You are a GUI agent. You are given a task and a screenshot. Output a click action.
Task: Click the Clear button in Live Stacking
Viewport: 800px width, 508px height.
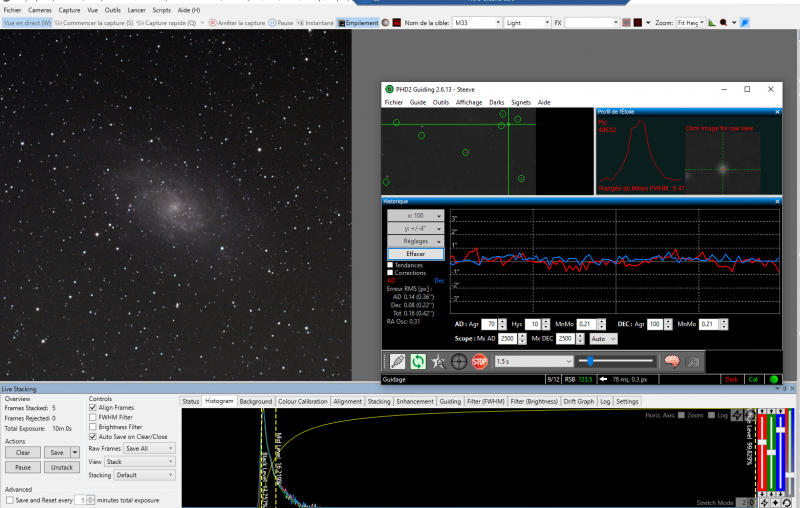coord(23,452)
